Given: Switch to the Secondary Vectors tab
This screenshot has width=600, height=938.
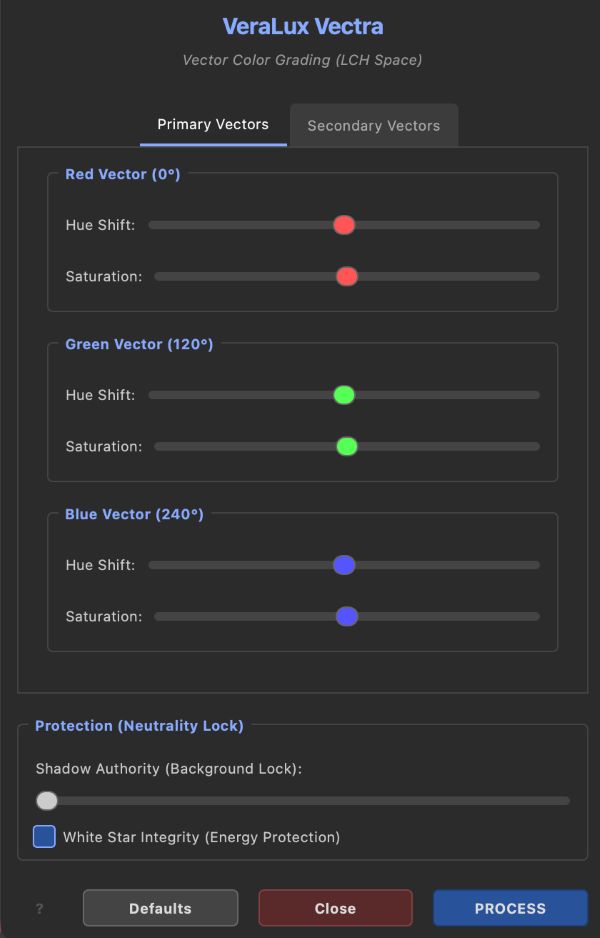Looking at the screenshot, I should 373,126.
